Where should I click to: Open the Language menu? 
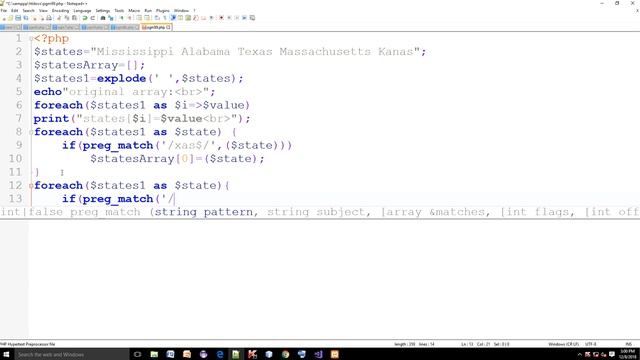(82, 11)
